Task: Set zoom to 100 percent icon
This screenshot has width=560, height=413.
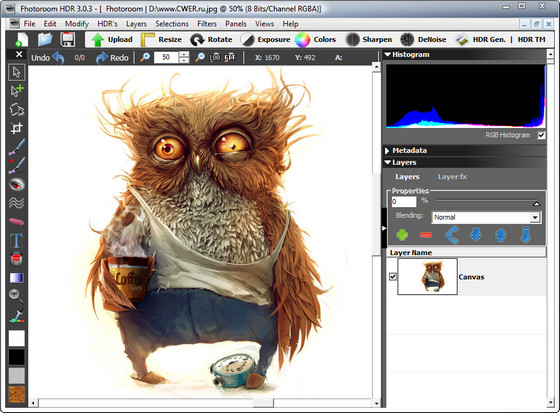Action: click(214, 57)
